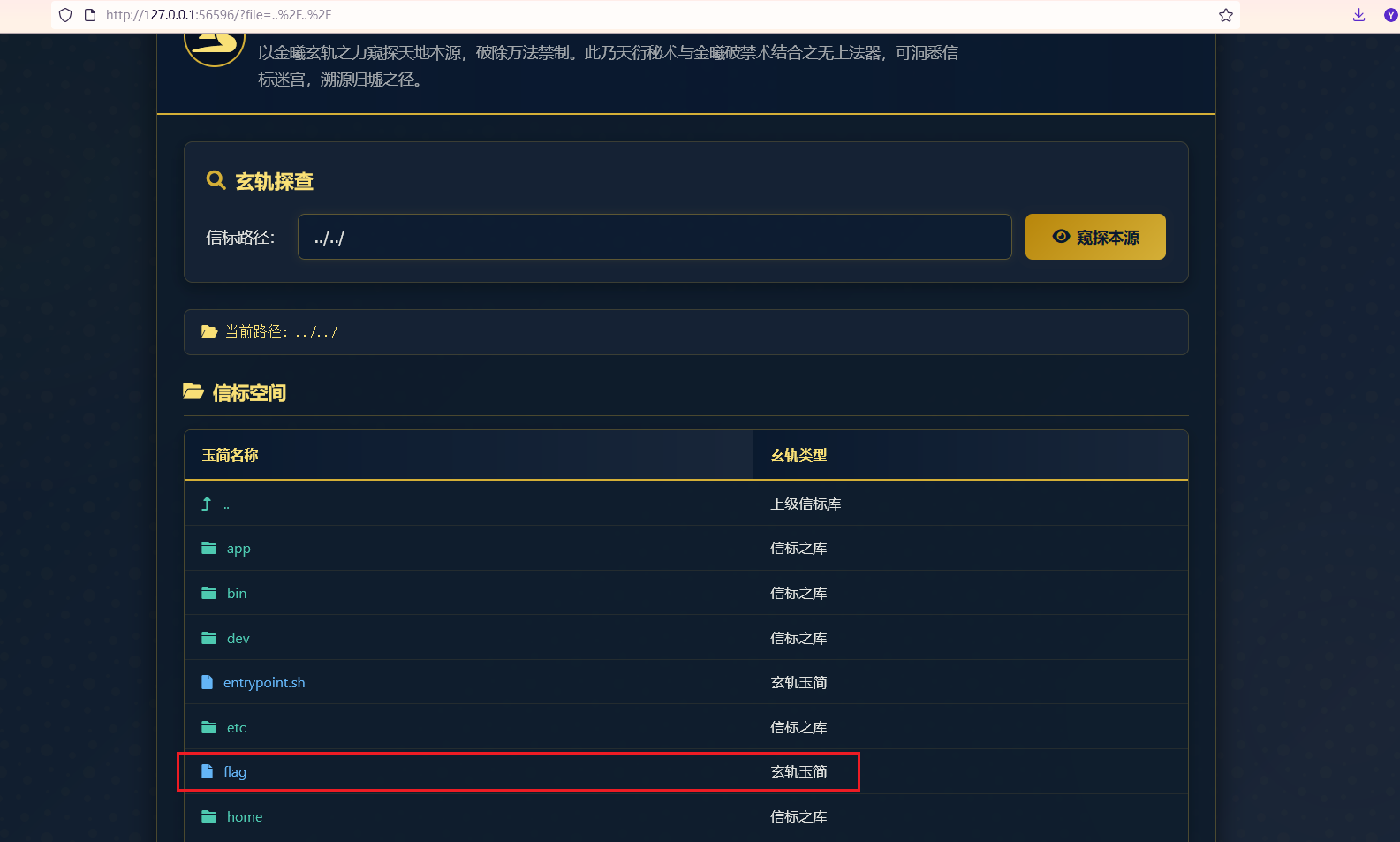Click the browser URL address field
The image size is (1400, 842).
(x=618, y=15)
